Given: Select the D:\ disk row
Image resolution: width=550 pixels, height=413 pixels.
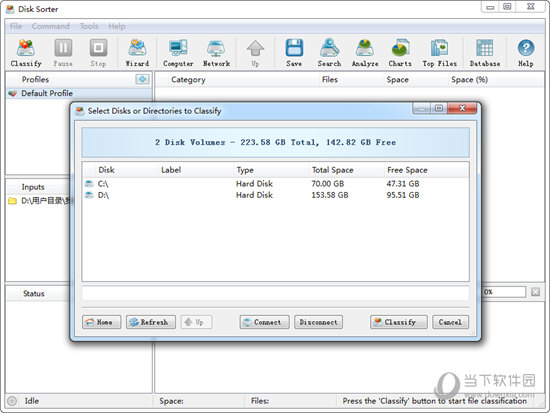Looking at the screenshot, I should (x=275, y=195).
